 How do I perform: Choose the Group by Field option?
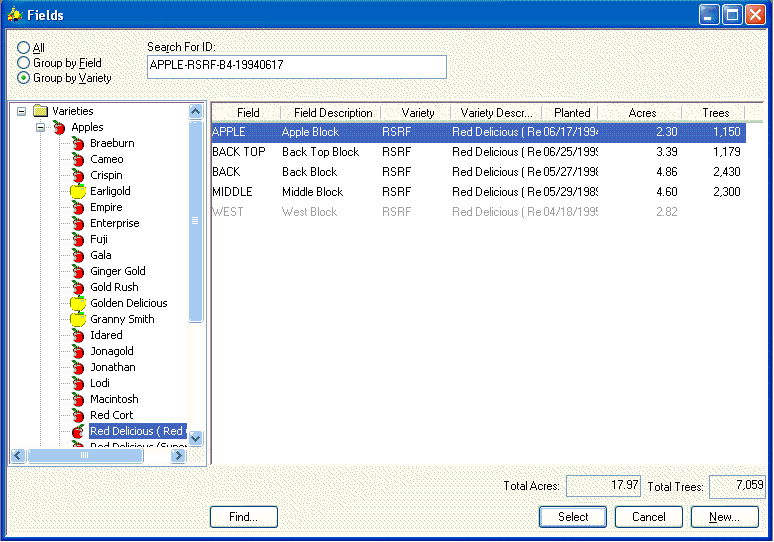[x=23, y=63]
